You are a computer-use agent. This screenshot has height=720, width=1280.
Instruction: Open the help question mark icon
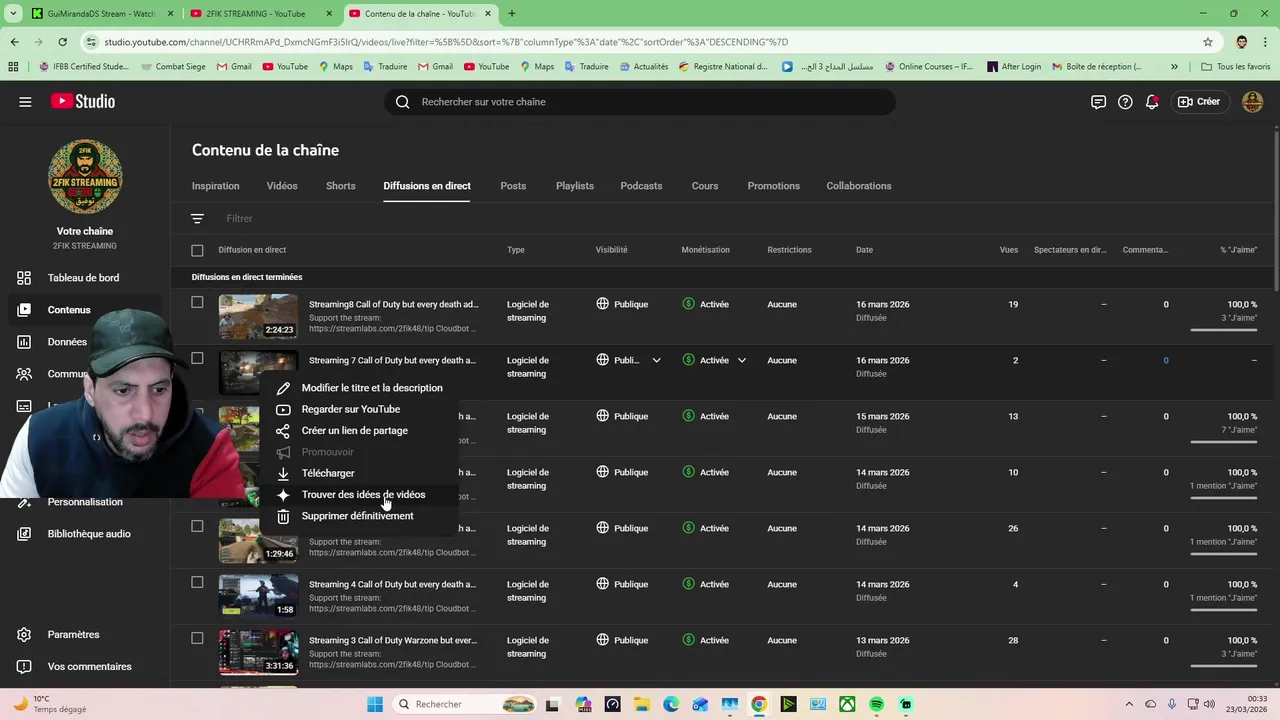1125,101
